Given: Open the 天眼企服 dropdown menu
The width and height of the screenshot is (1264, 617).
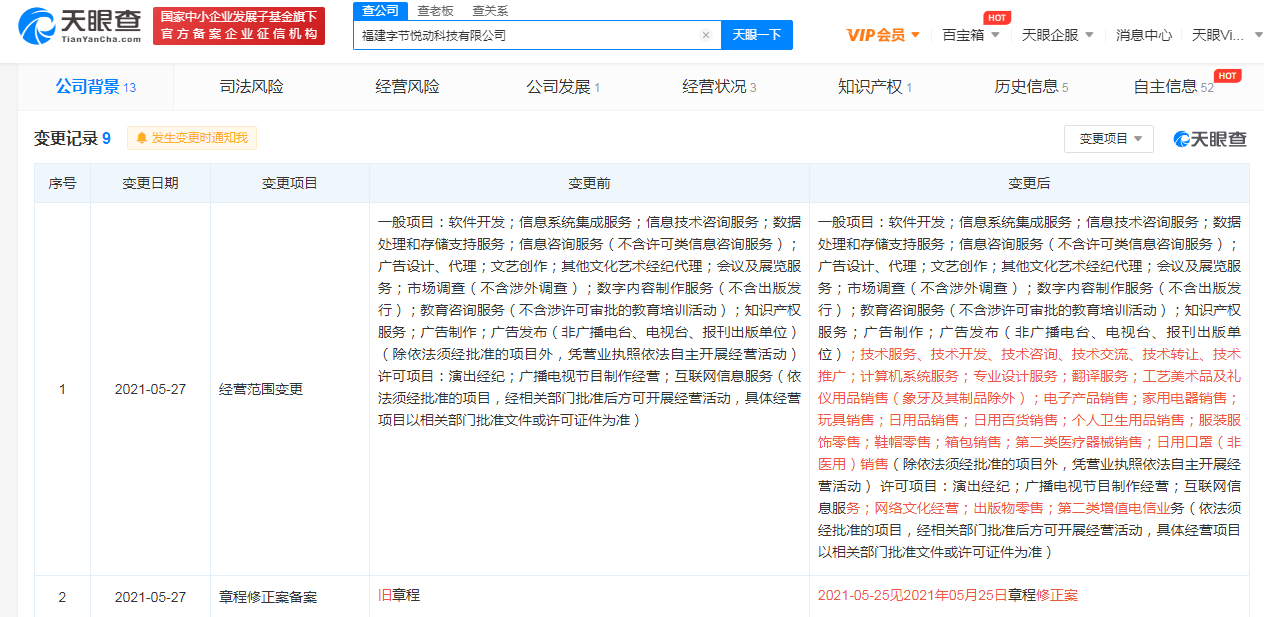Looking at the screenshot, I should coord(1057,35).
